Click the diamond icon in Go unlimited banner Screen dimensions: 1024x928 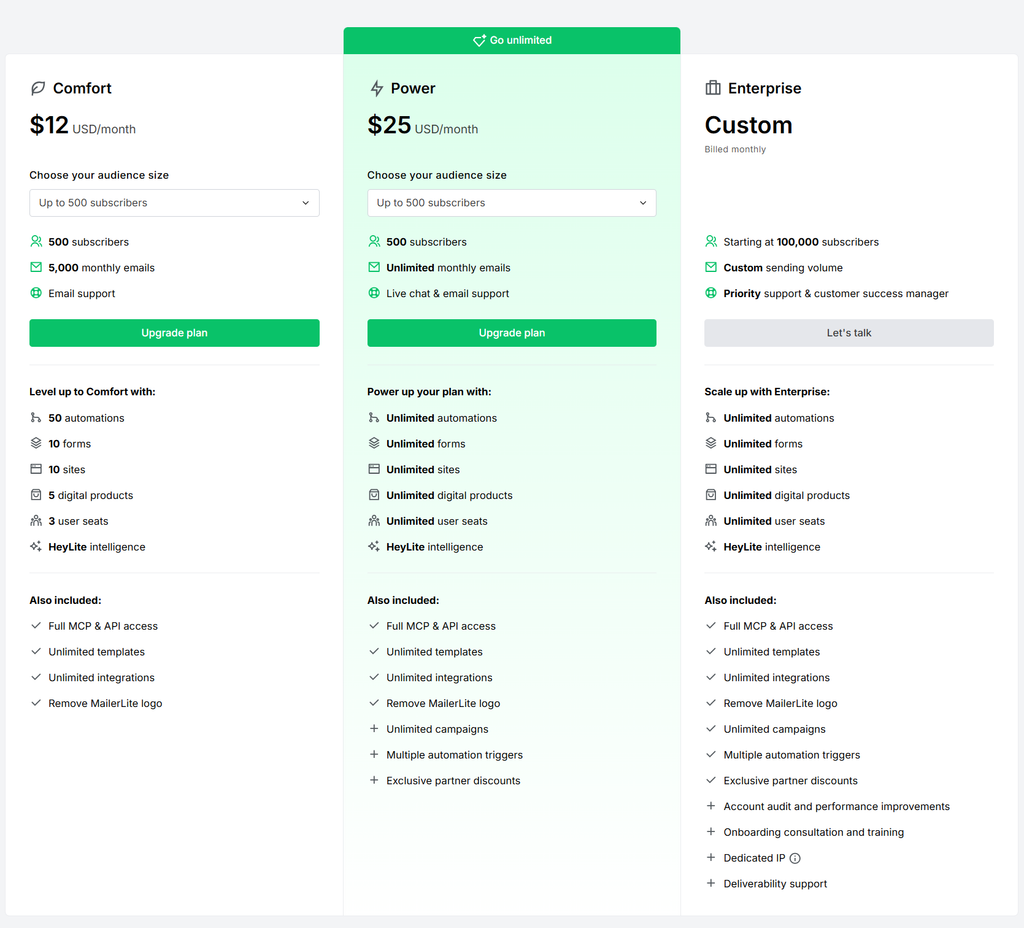point(479,40)
